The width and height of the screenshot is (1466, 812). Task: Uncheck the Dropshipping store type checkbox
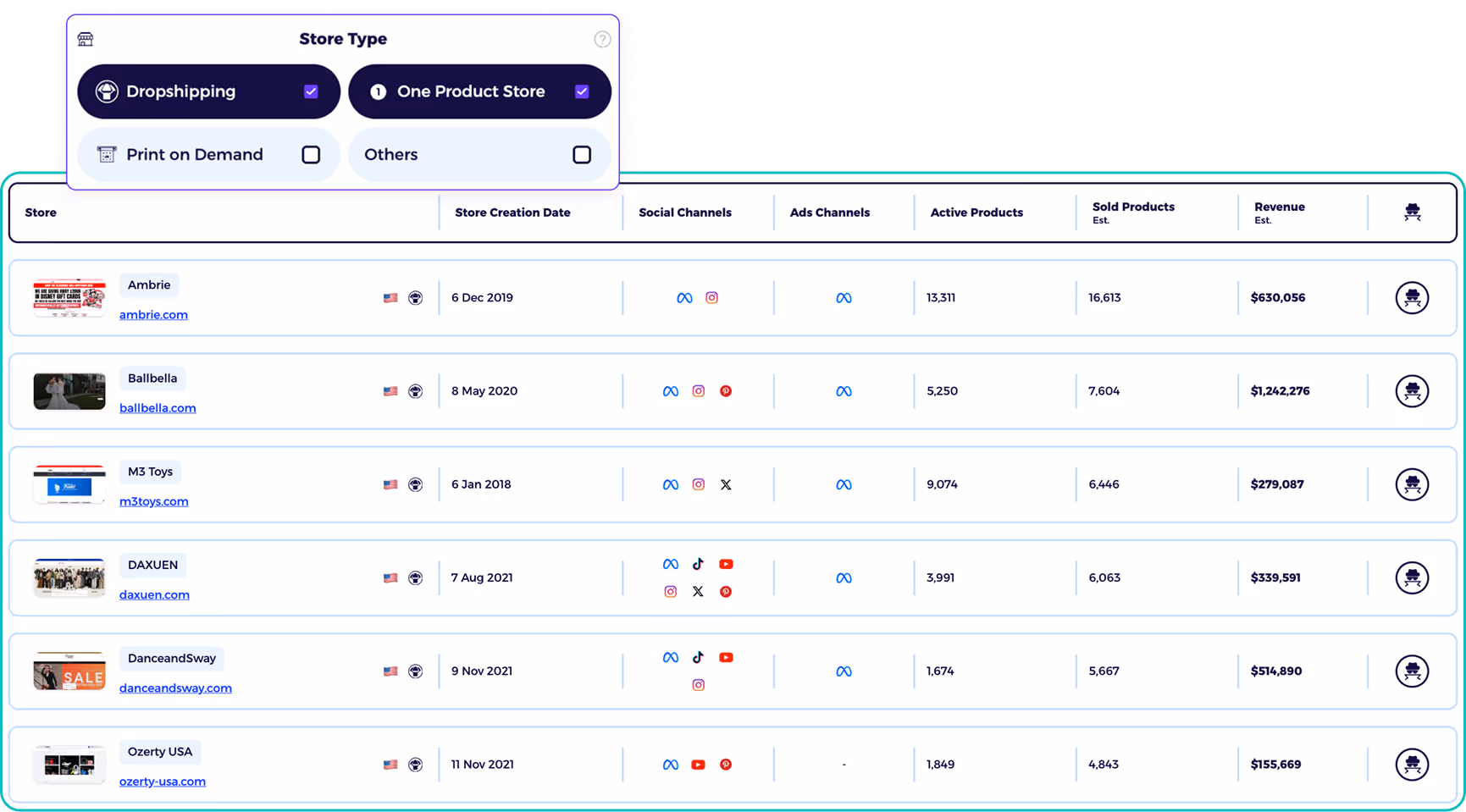click(311, 91)
